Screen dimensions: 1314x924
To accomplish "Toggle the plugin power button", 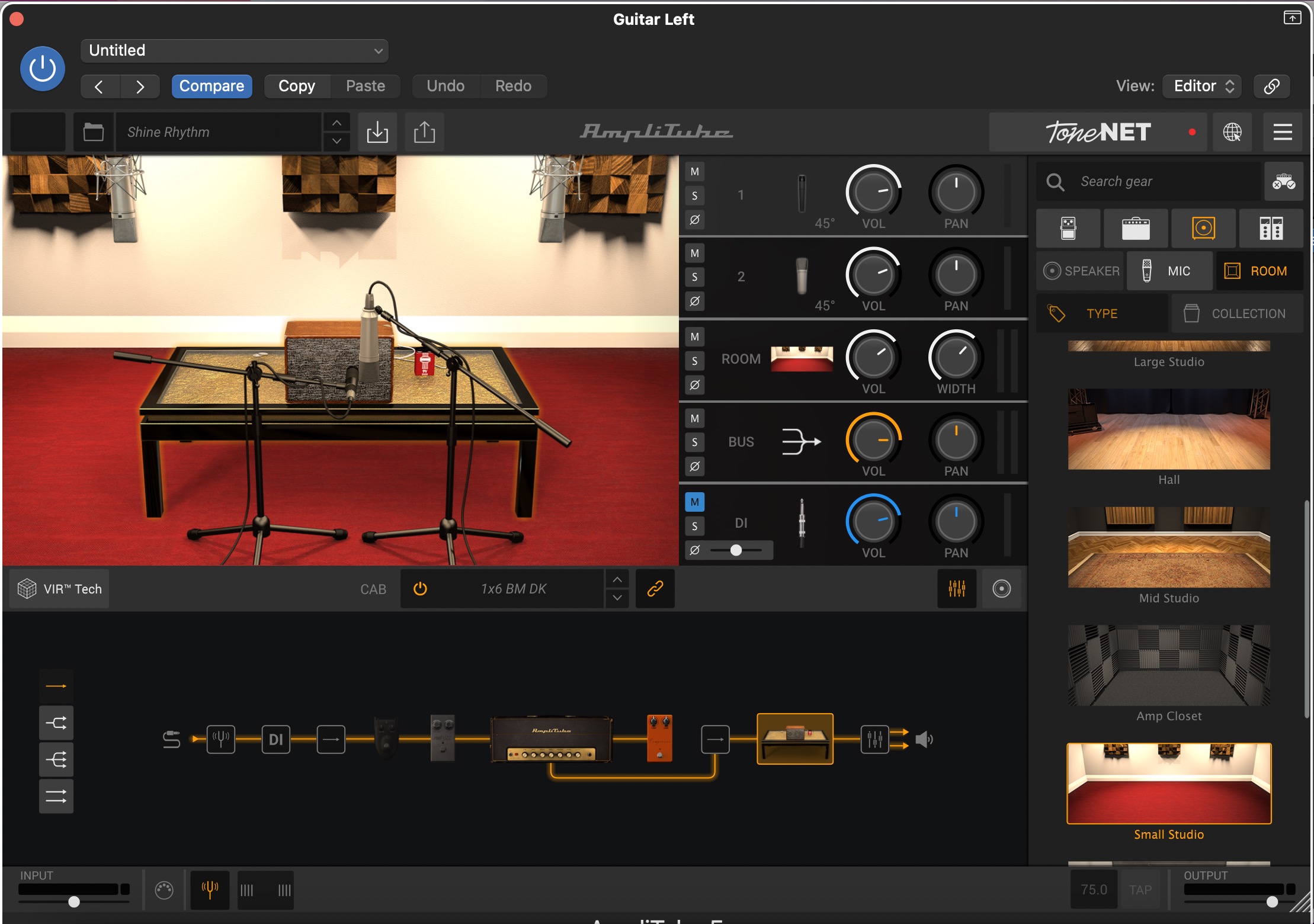I will coord(43,69).
